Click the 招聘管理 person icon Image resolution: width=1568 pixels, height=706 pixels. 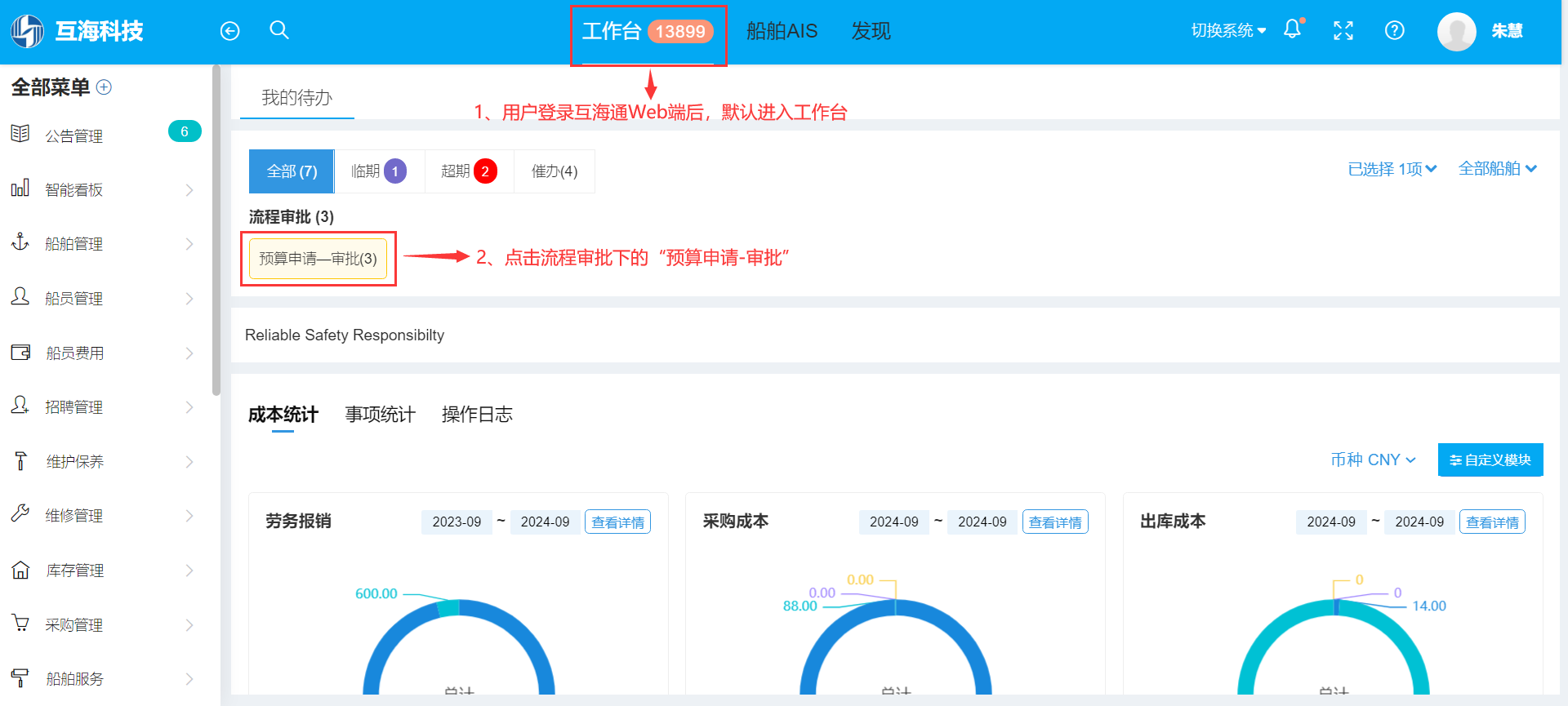pyautogui.click(x=20, y=405)
